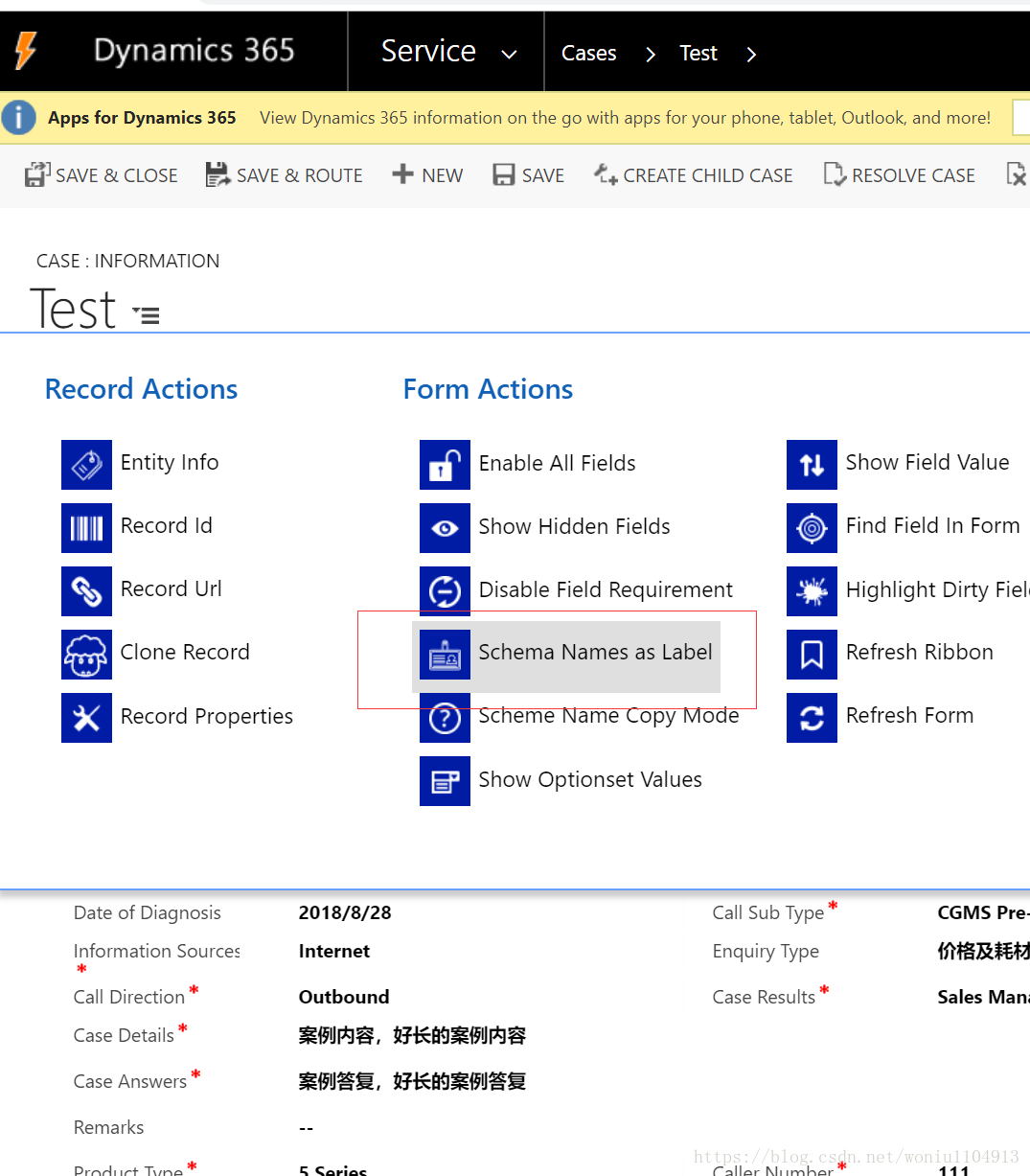Click the Record Id label
The height and width of the screenshot is (1176, 1030).
point(167,525)
